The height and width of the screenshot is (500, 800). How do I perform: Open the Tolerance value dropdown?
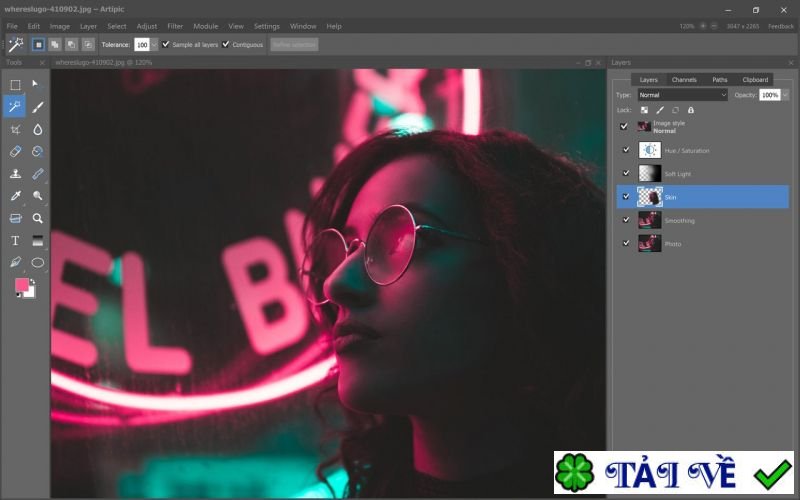coord(154,45)
